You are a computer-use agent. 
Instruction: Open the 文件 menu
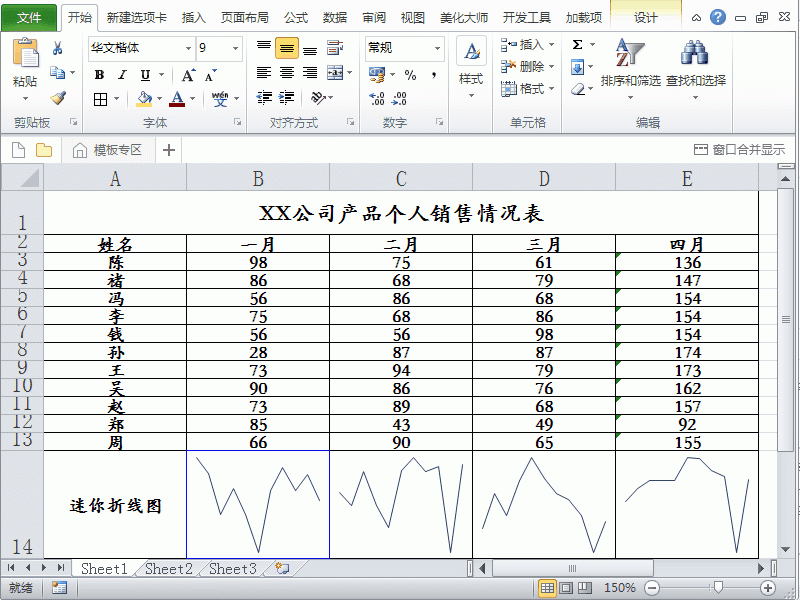click(x=30, y=16)
